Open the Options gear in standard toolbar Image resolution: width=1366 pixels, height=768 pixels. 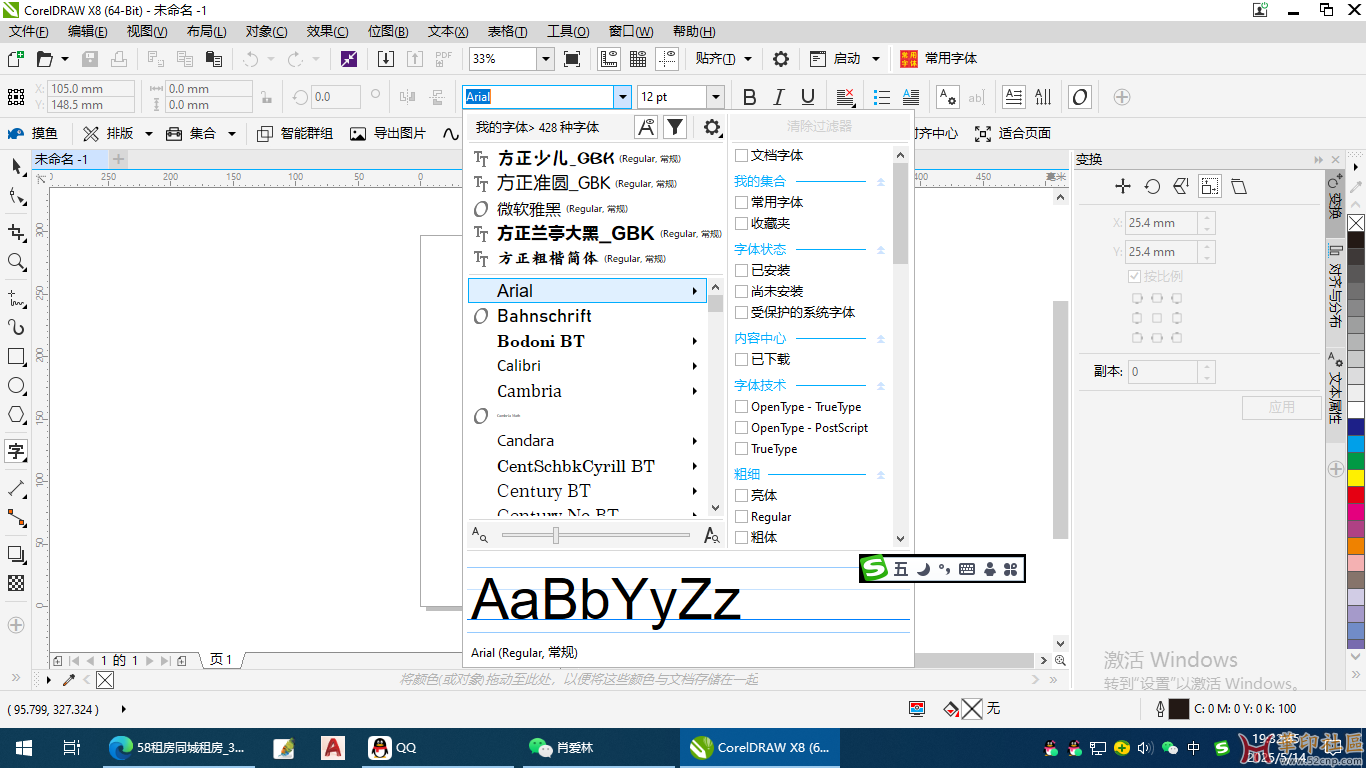click(x=781, y=59)
